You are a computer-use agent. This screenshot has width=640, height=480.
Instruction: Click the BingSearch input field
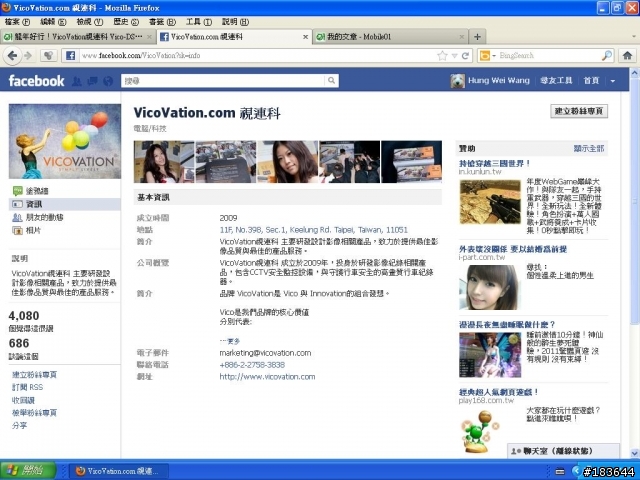(x=549, y=56)
